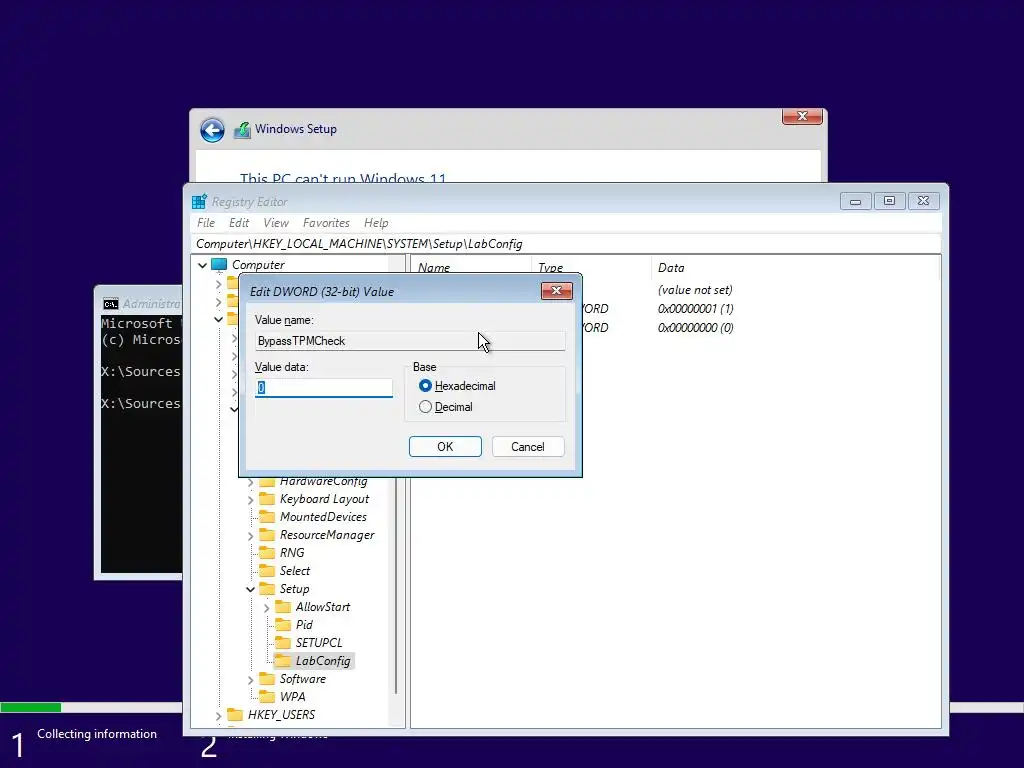Click the LabConfig key label
Image resolution: width=1024 pixels, height=768 pixels.
(x=323, y=661)
